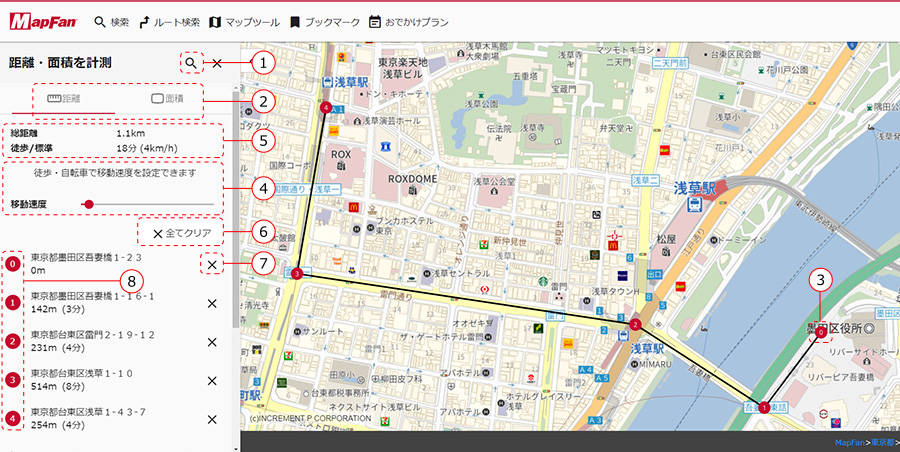
Task: Delete point 浅草1-10 with its X
Action: click(212, 380)
